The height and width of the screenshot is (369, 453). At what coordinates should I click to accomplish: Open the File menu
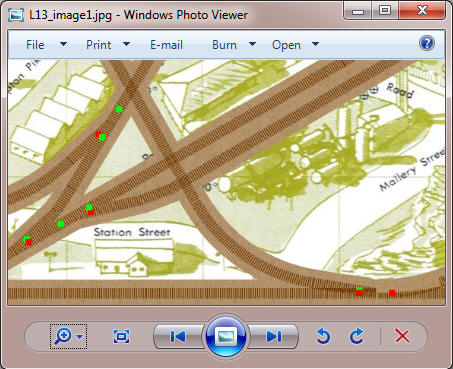pyautogui.click(x=35, y=45)
